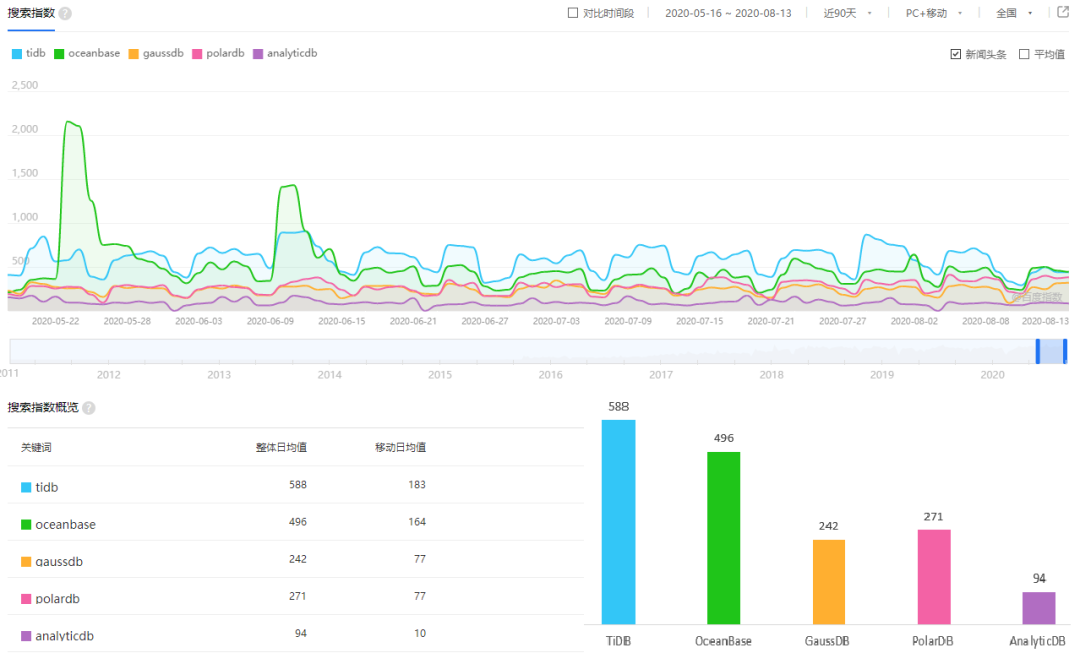Select the 搜索指数 tab

click(x=31, y=14)
